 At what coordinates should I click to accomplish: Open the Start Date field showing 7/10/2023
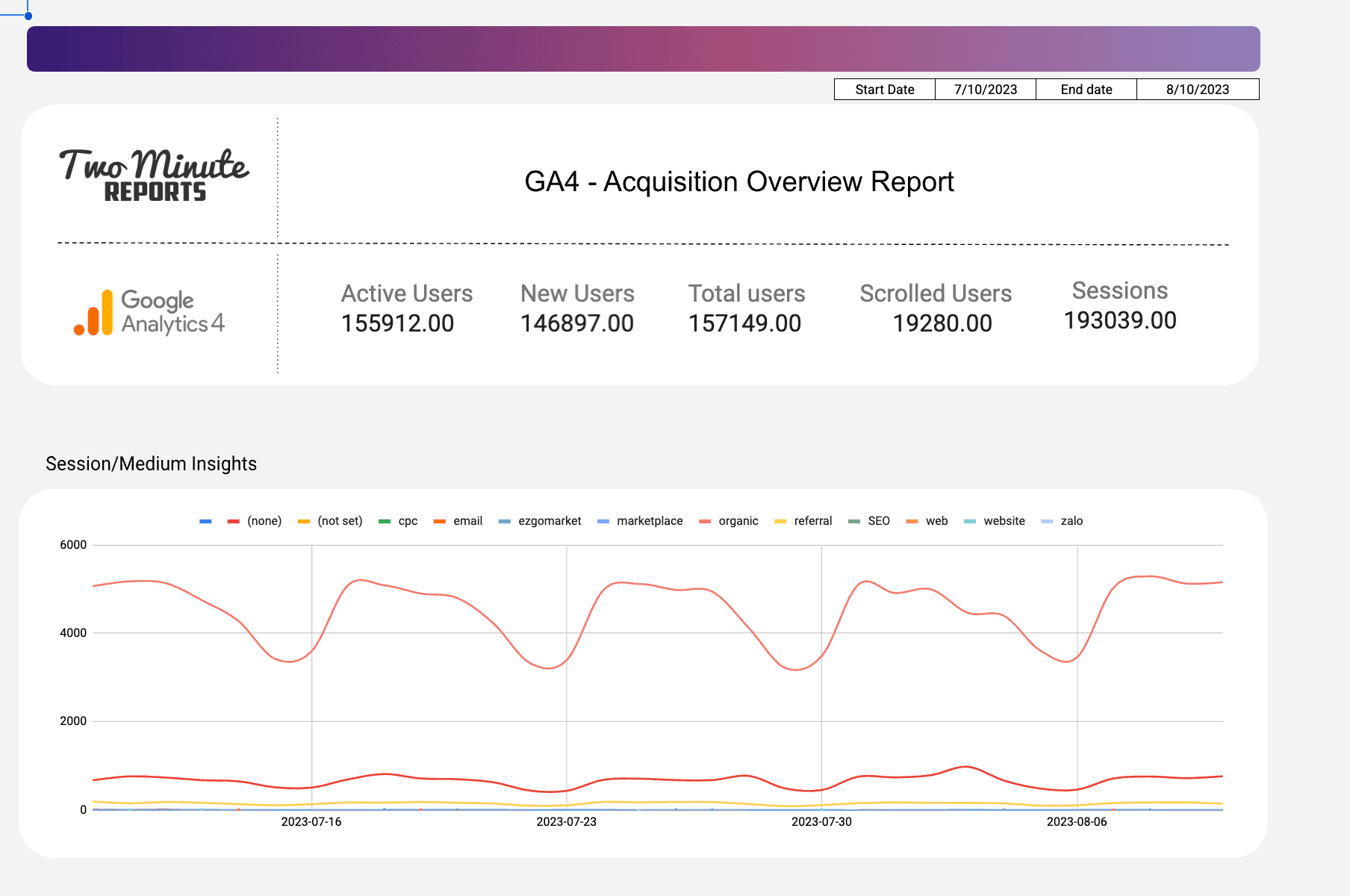pos(986,89)
